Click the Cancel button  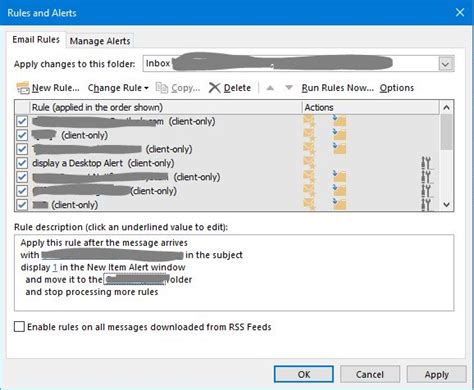(x=370, y=374)
